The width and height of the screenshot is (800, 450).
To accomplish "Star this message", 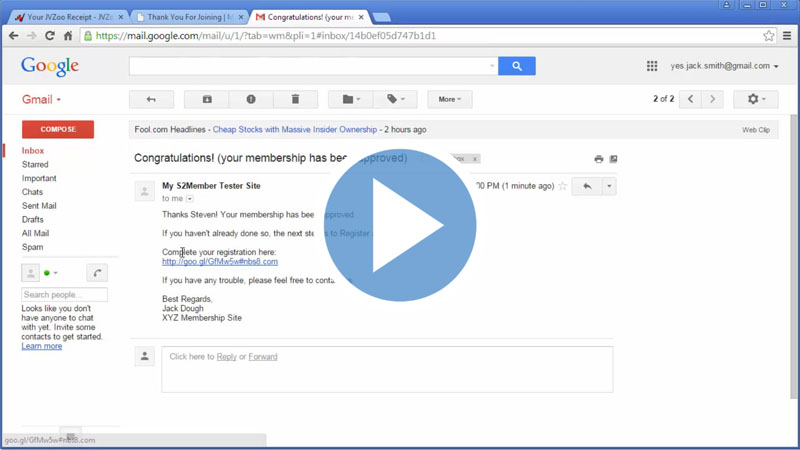I will point(563,186).
